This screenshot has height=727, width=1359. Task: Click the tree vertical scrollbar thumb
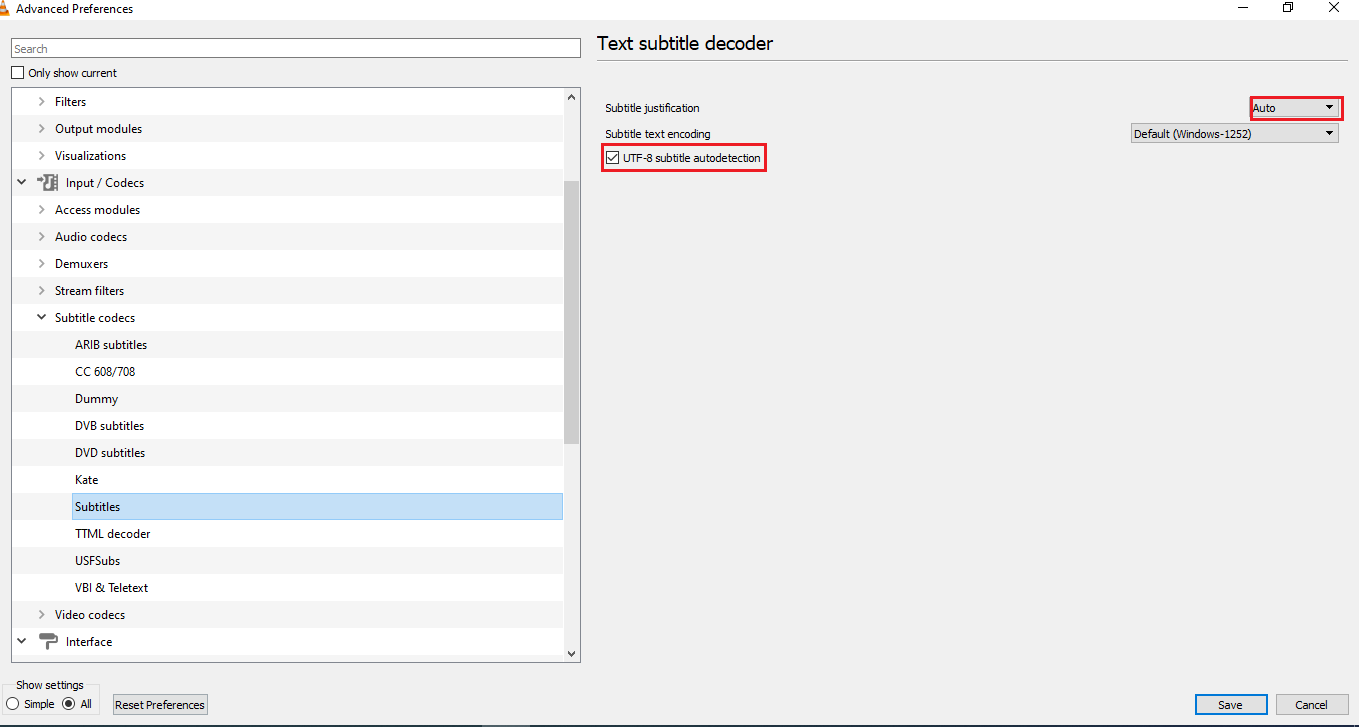(x=572, y=312)
